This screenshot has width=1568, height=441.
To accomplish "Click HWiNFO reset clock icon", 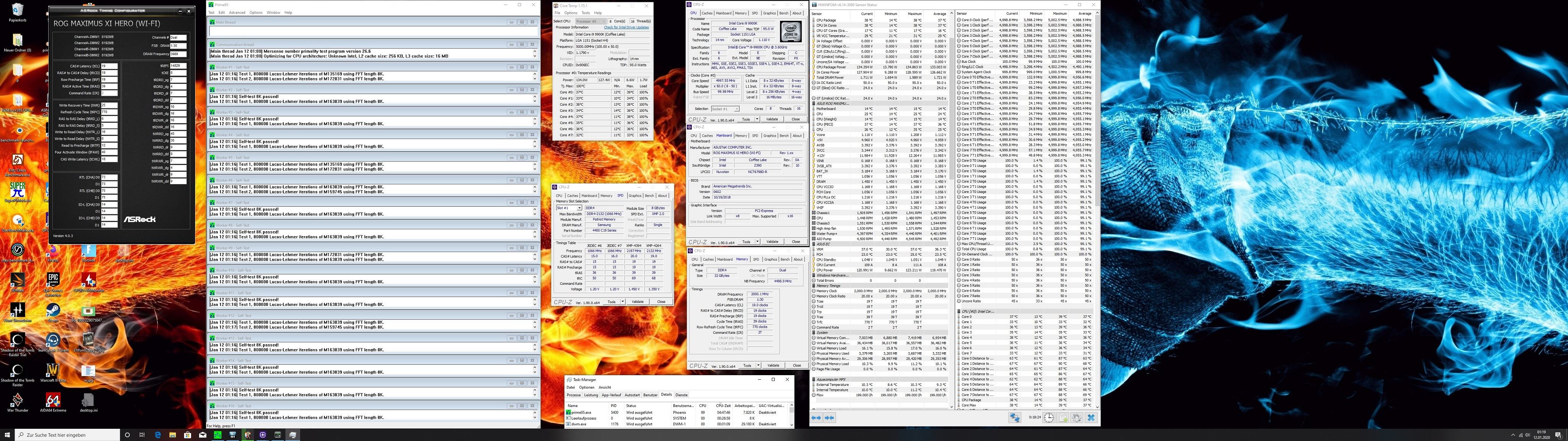I will (1049, 418).
